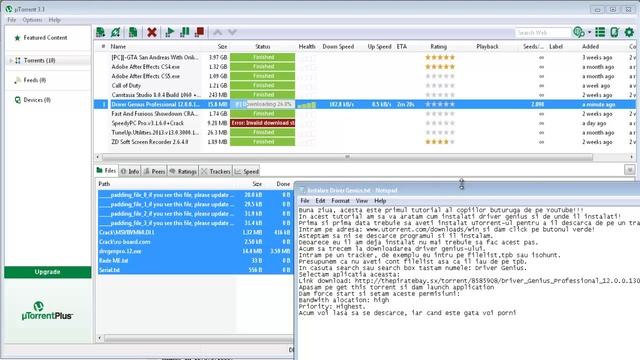Click GTA San Andreas star rating

point(440,57)
